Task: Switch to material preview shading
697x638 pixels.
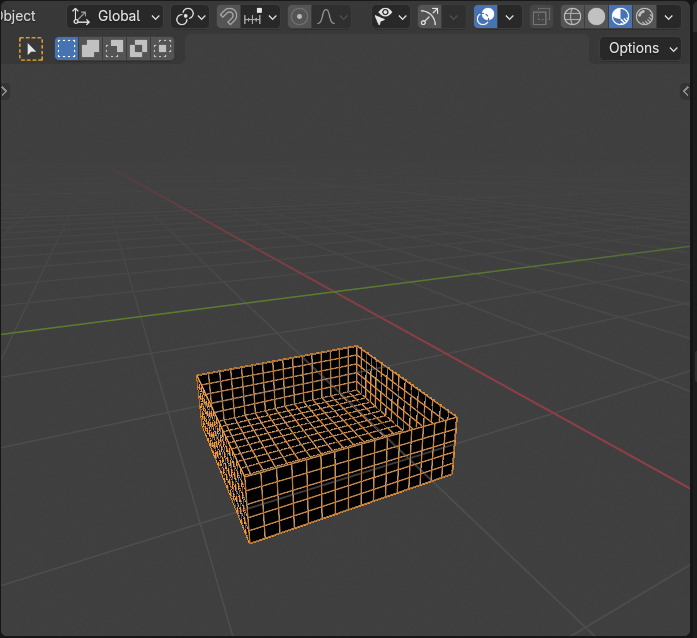Action: (x=621, y=17)
